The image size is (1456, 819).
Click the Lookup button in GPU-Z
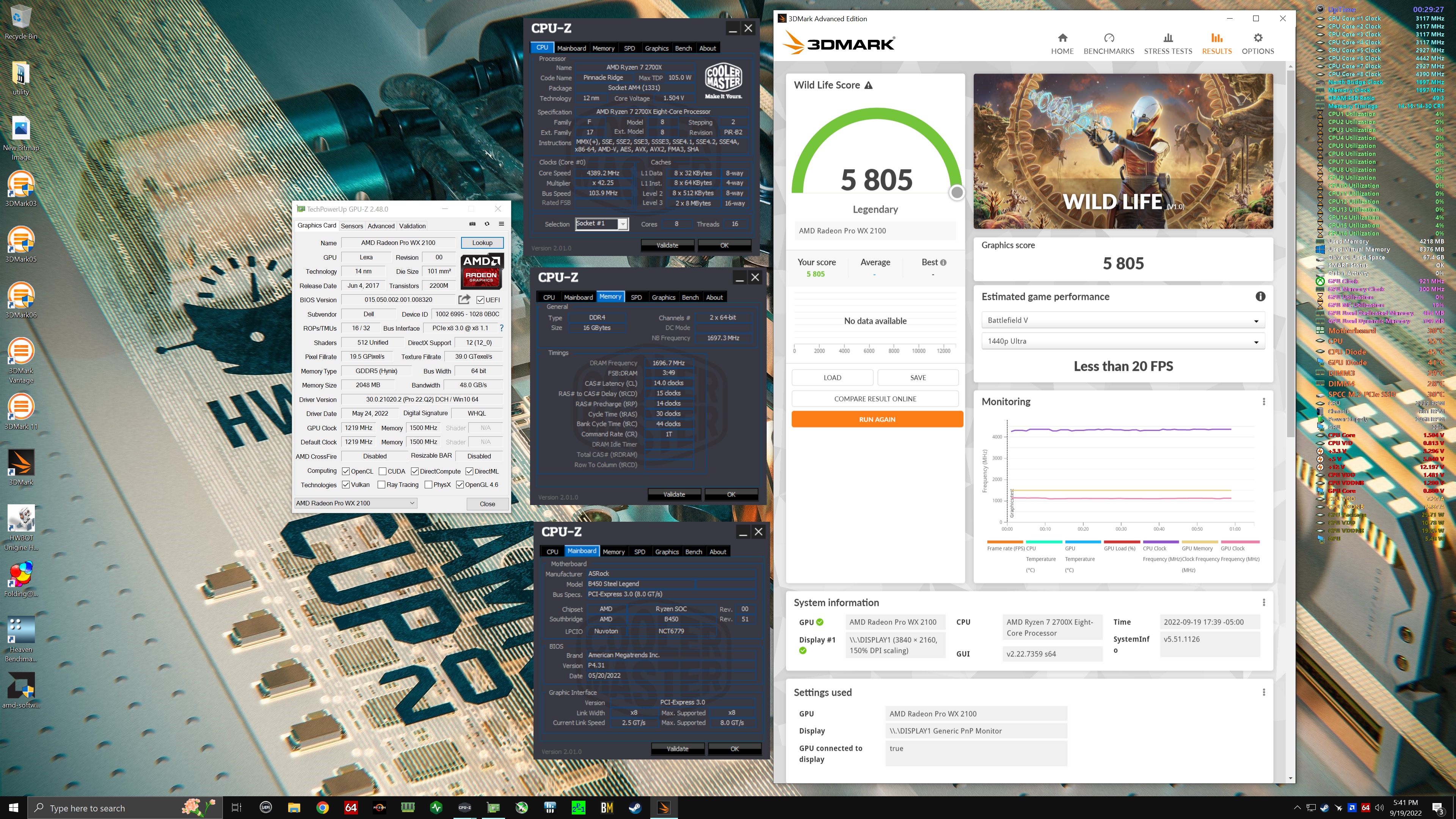(482, 243)
